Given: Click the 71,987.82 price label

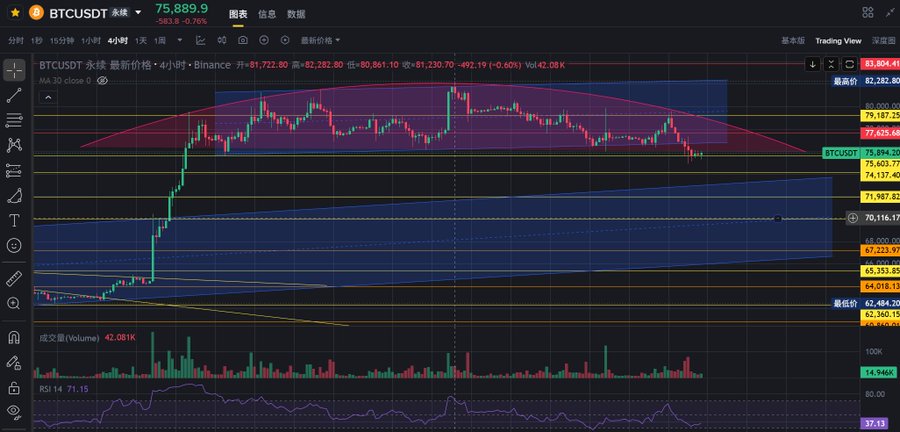Looking at the screenshot, I should pyautogui.click(x=882, y=197).
